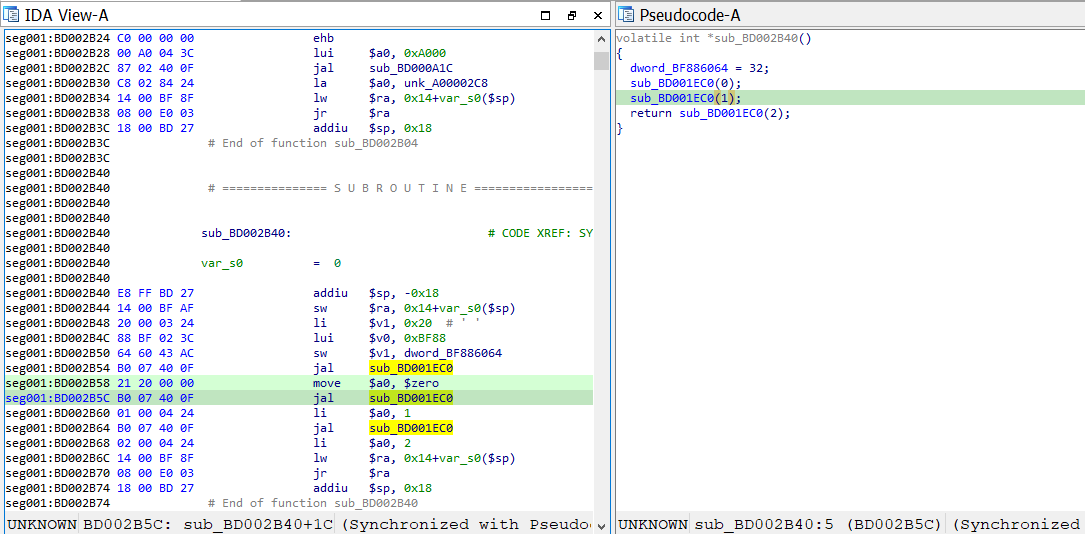Switch to the IDA View-A tab
The image size is (1085, 534).
tap(65, 15)
